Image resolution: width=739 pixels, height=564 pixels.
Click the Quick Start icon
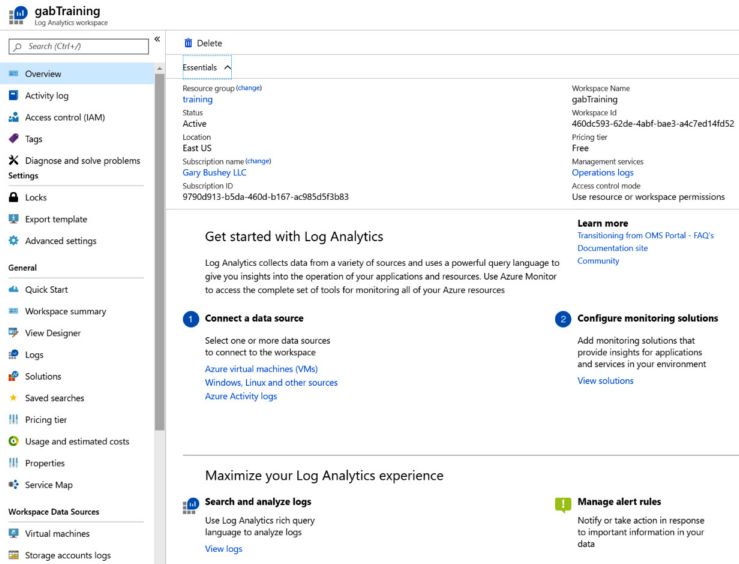point(14,289)
